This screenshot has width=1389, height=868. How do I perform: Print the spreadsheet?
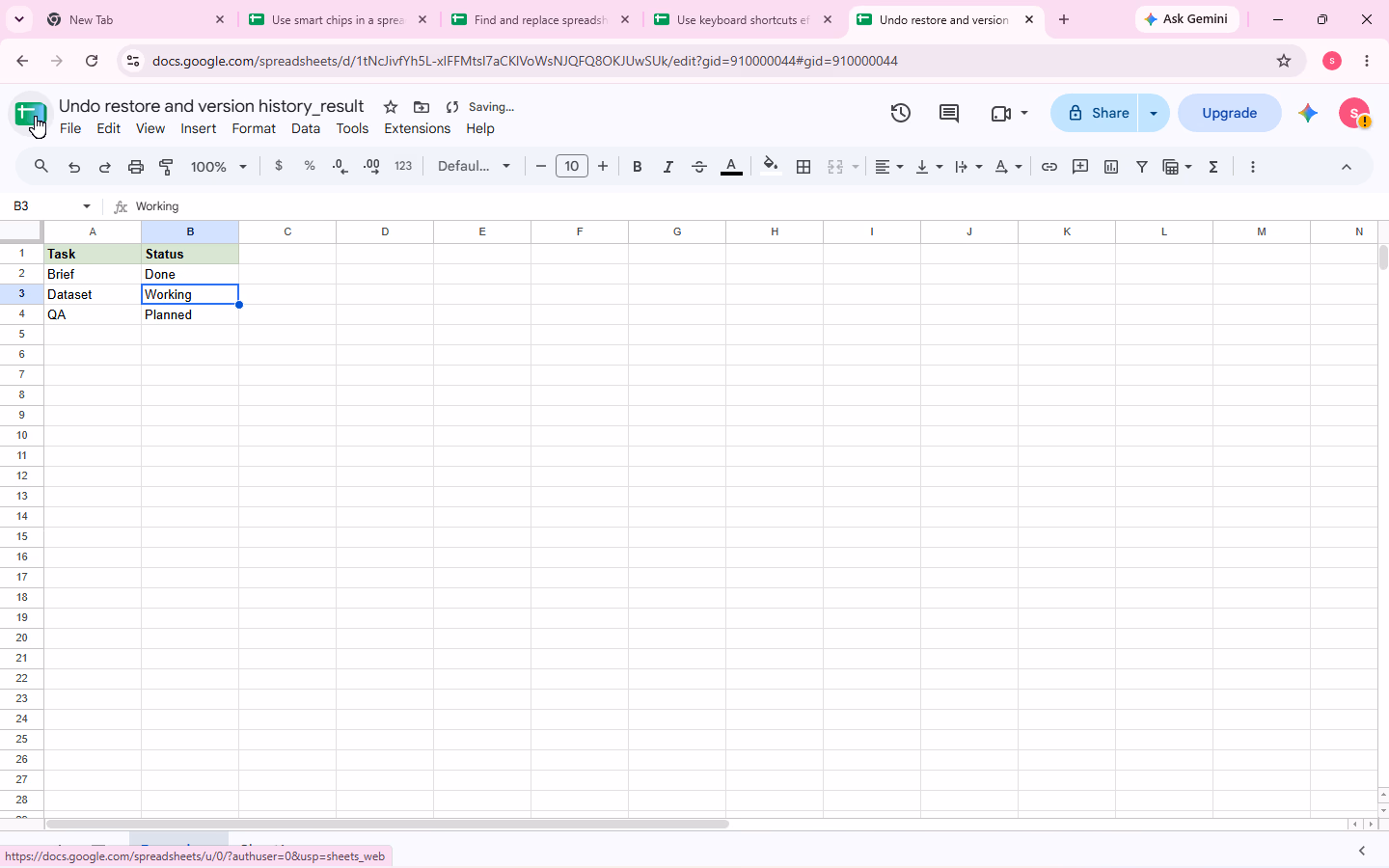pyautogui.click(x=136, y=167)
